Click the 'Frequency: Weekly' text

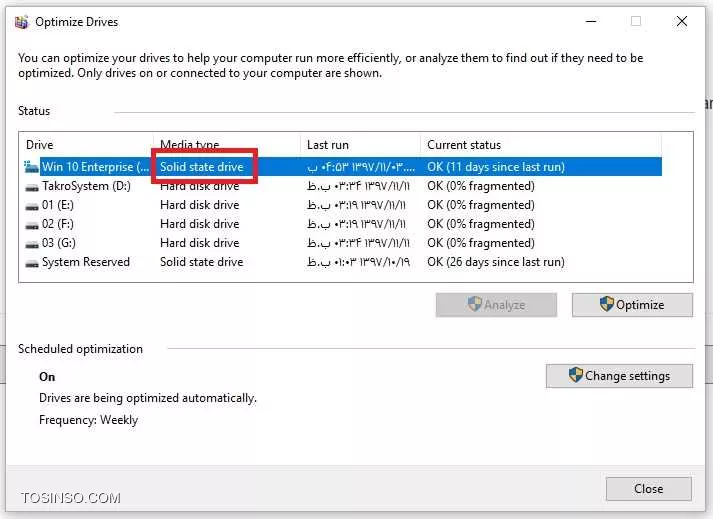click(88, 420)
